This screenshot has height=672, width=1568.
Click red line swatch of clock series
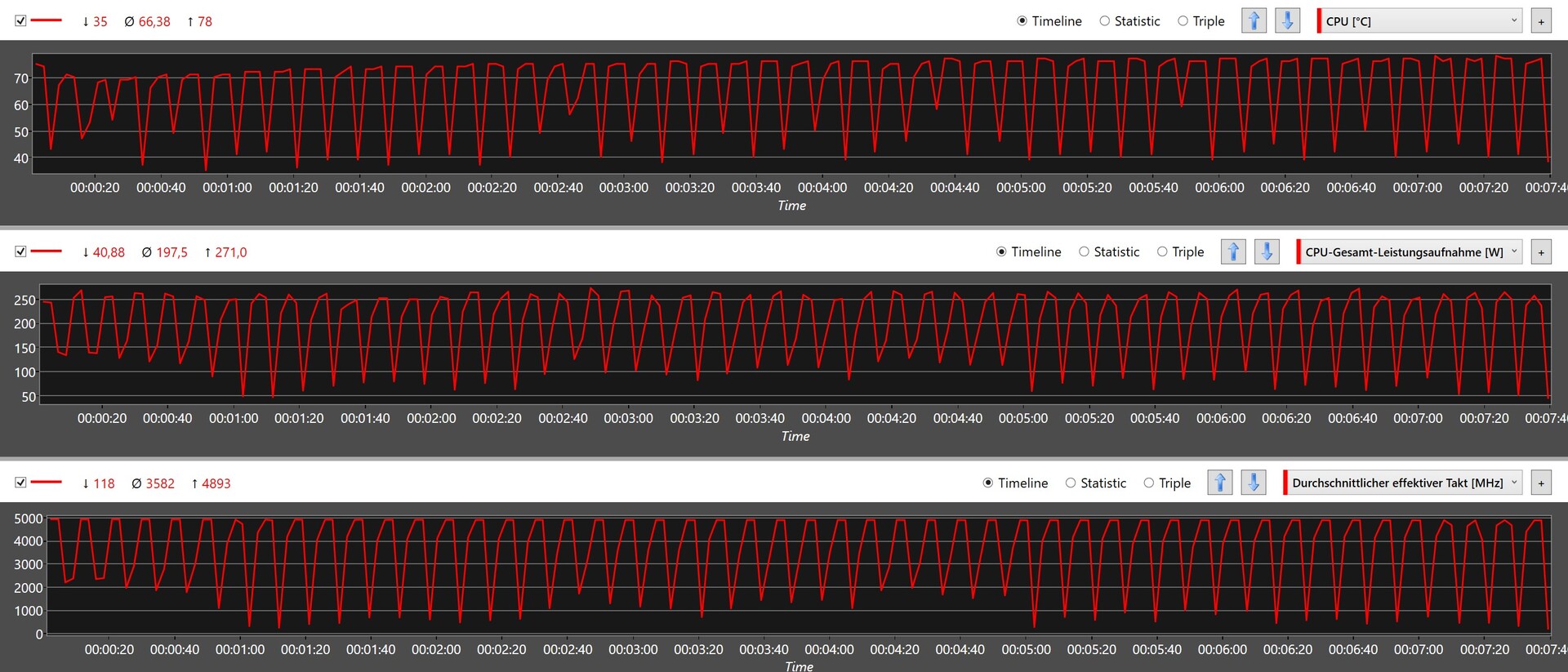[x=46, y=483]
